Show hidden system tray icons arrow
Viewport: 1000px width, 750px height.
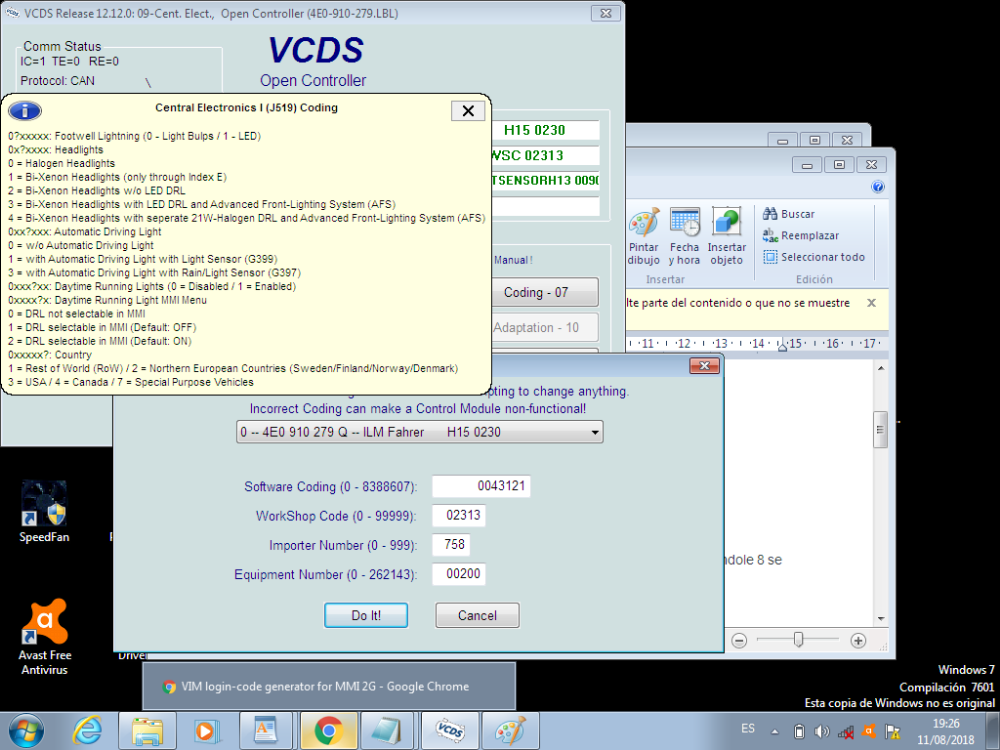click(776, 731)
